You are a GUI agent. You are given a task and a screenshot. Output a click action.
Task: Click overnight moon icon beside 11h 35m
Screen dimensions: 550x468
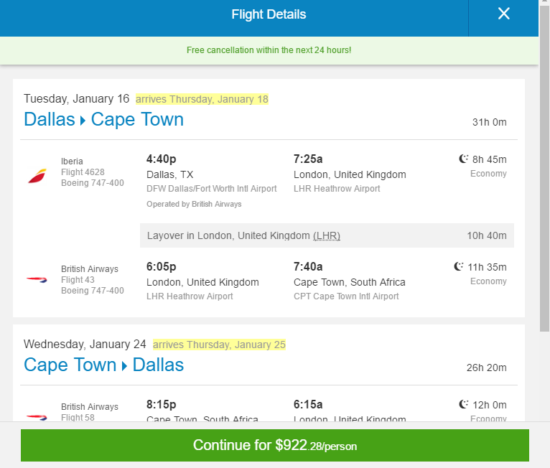[x=458, y=267]
